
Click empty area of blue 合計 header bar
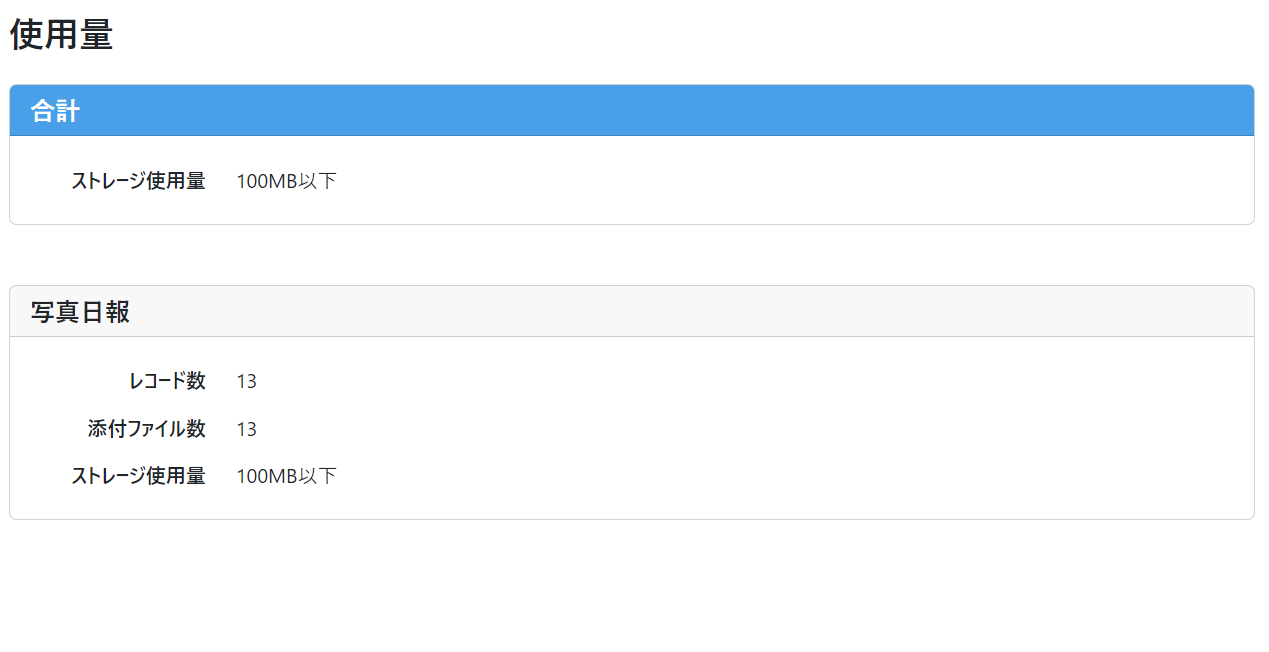(660, 111)
